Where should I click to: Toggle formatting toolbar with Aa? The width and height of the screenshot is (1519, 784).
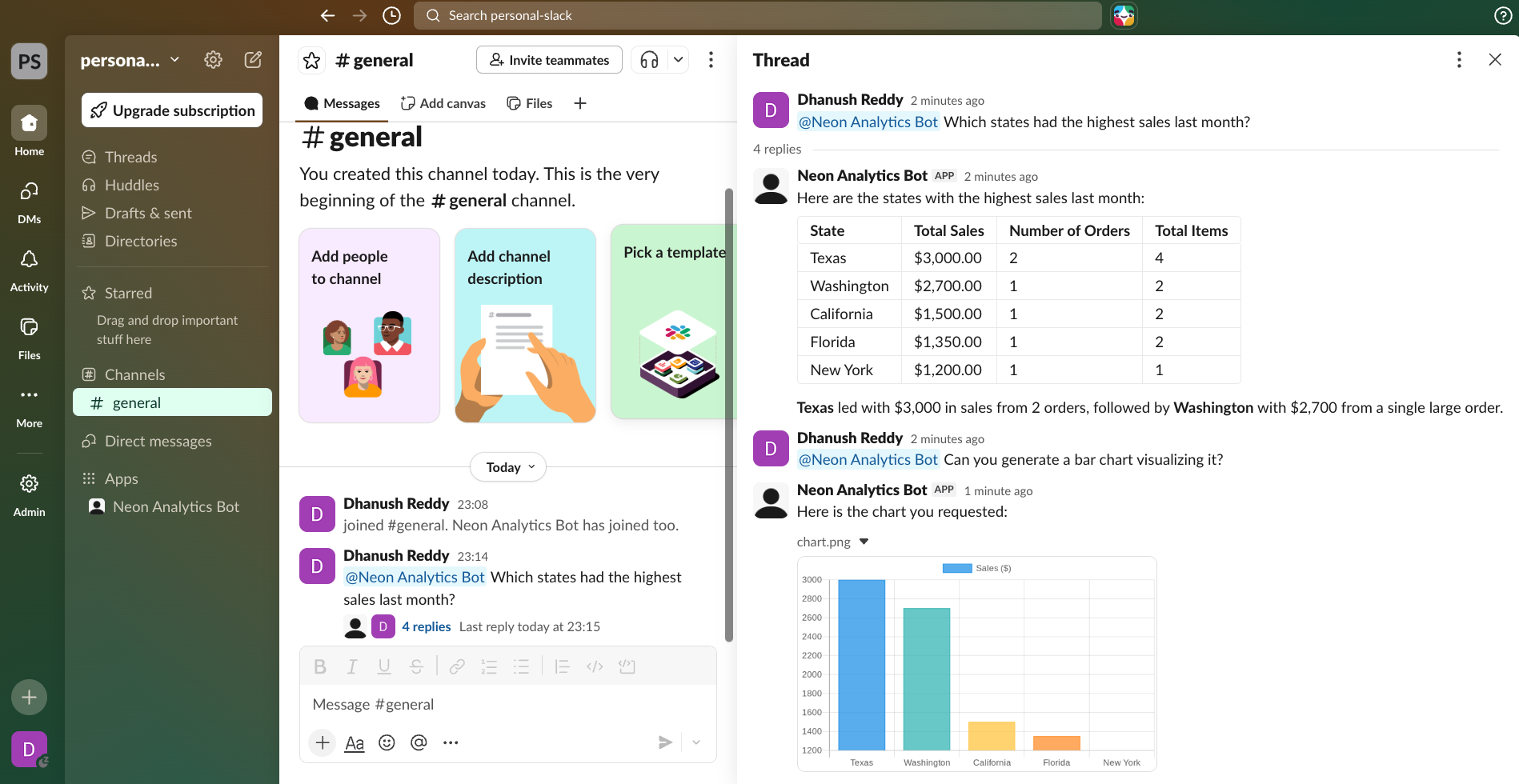(355, 742)
